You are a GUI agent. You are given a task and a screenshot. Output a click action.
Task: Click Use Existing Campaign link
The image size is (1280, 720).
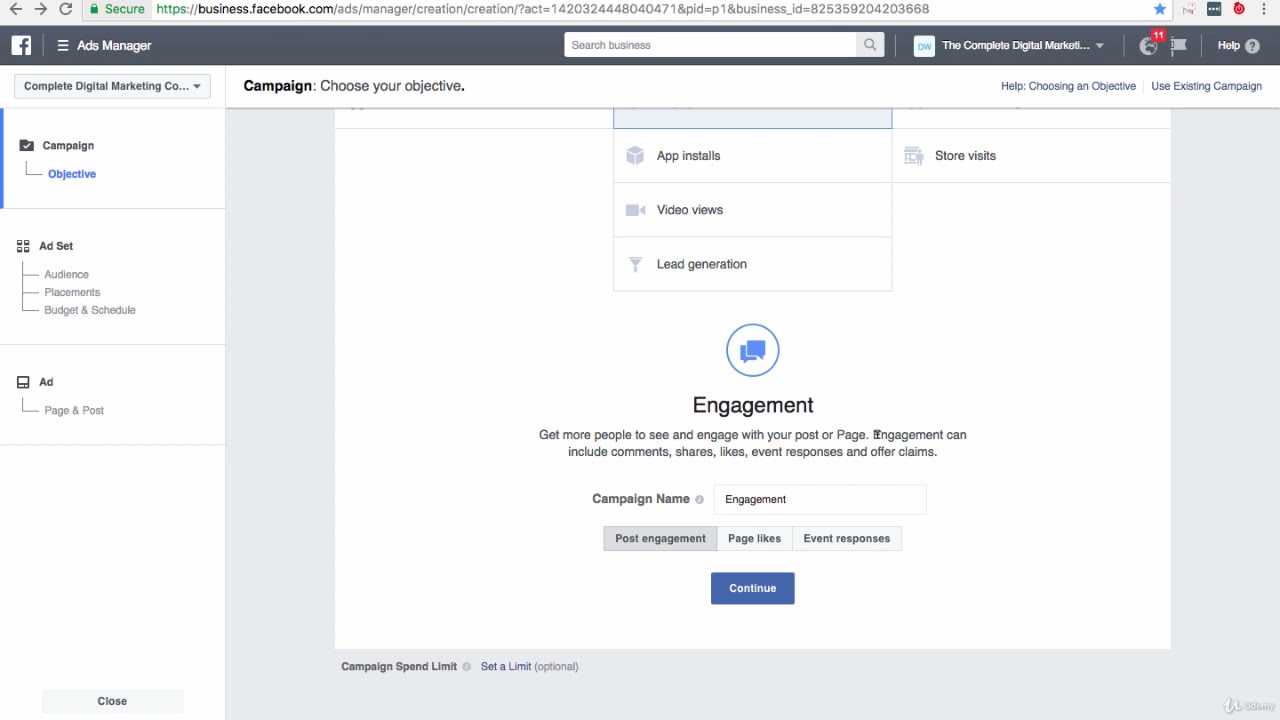coord(1206,86)
